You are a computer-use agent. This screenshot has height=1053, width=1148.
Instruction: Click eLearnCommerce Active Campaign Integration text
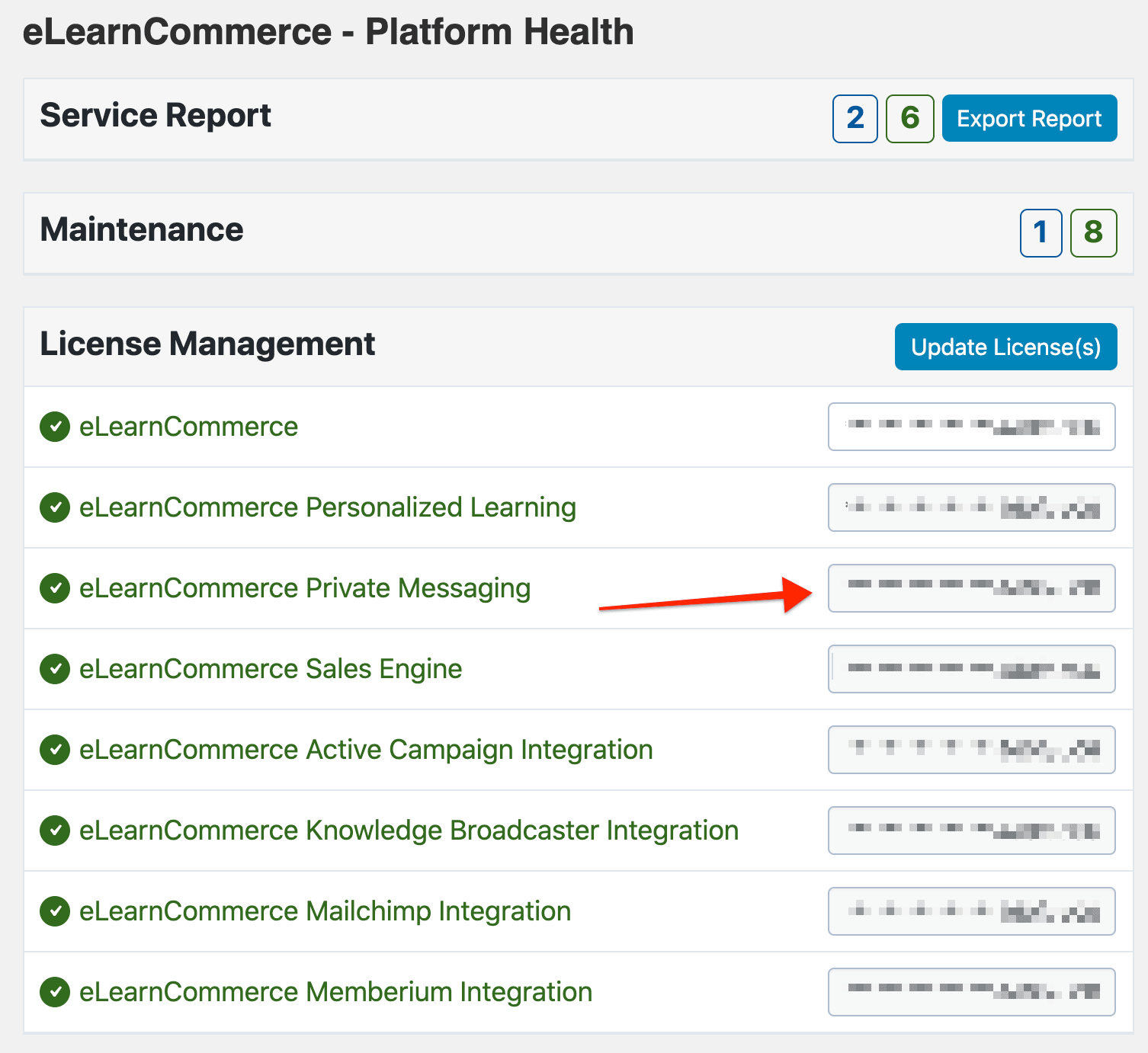[366, 750]
